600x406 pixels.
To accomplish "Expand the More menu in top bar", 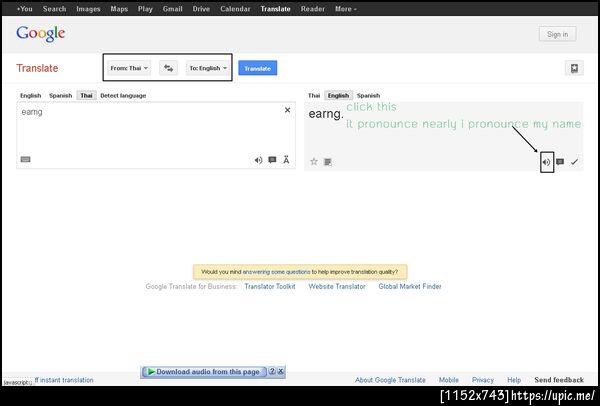I will click(x=346, y=9).
